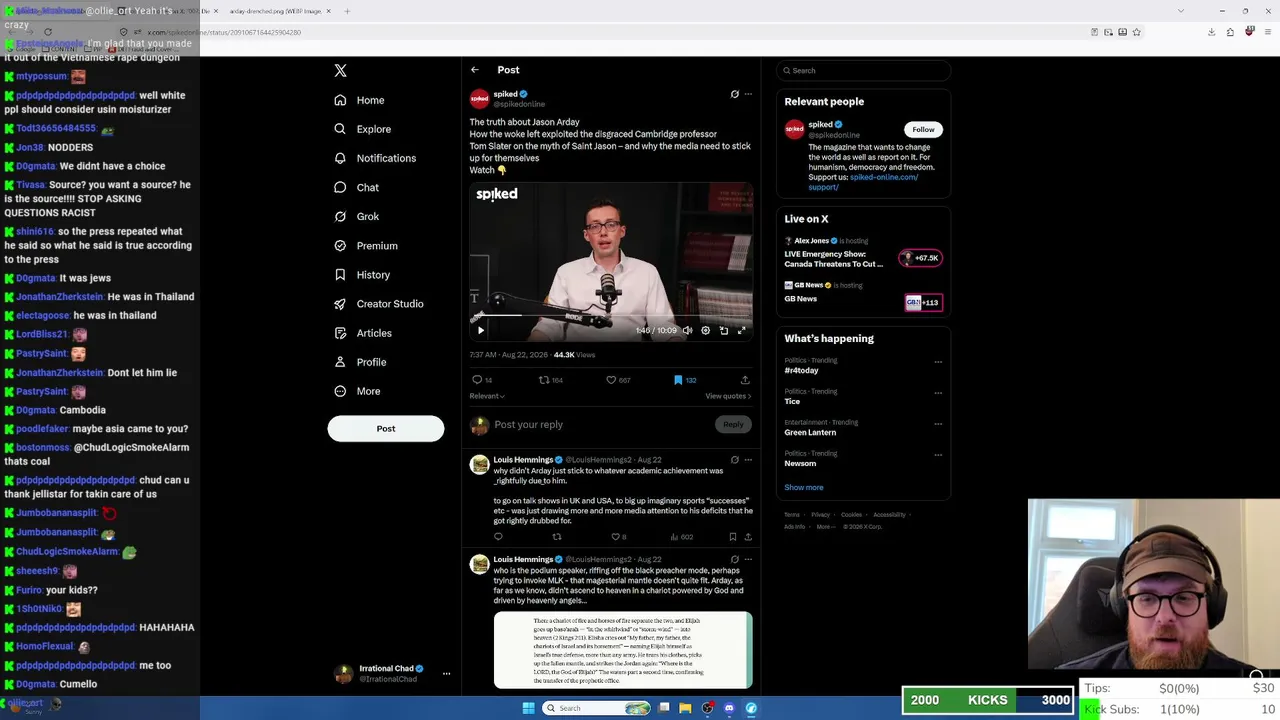The image size is (1280, 720).
Task: Open spiked-online.com/support link
Action: [863, 182]
